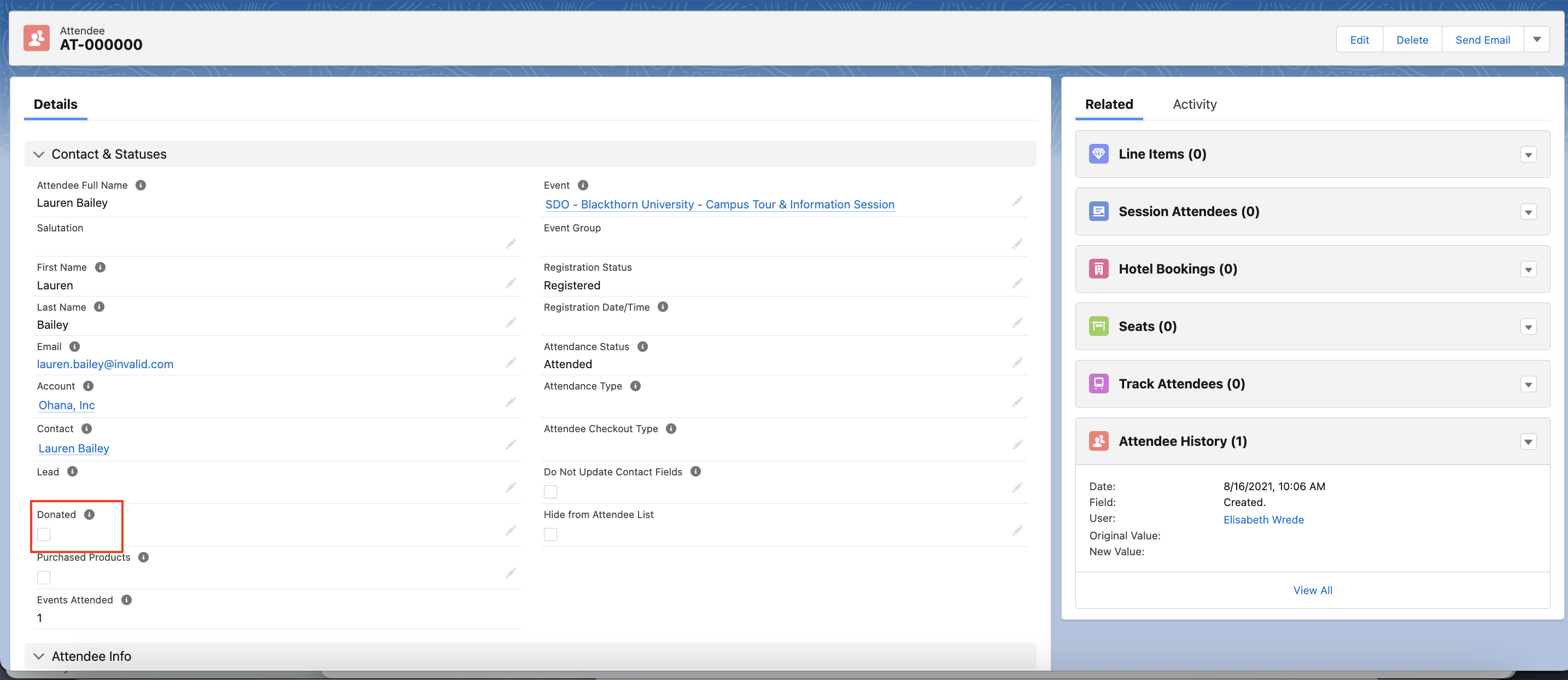Open the Session Attendees (0) list title
This screenshot has width=1568, height=680.
1189,211
